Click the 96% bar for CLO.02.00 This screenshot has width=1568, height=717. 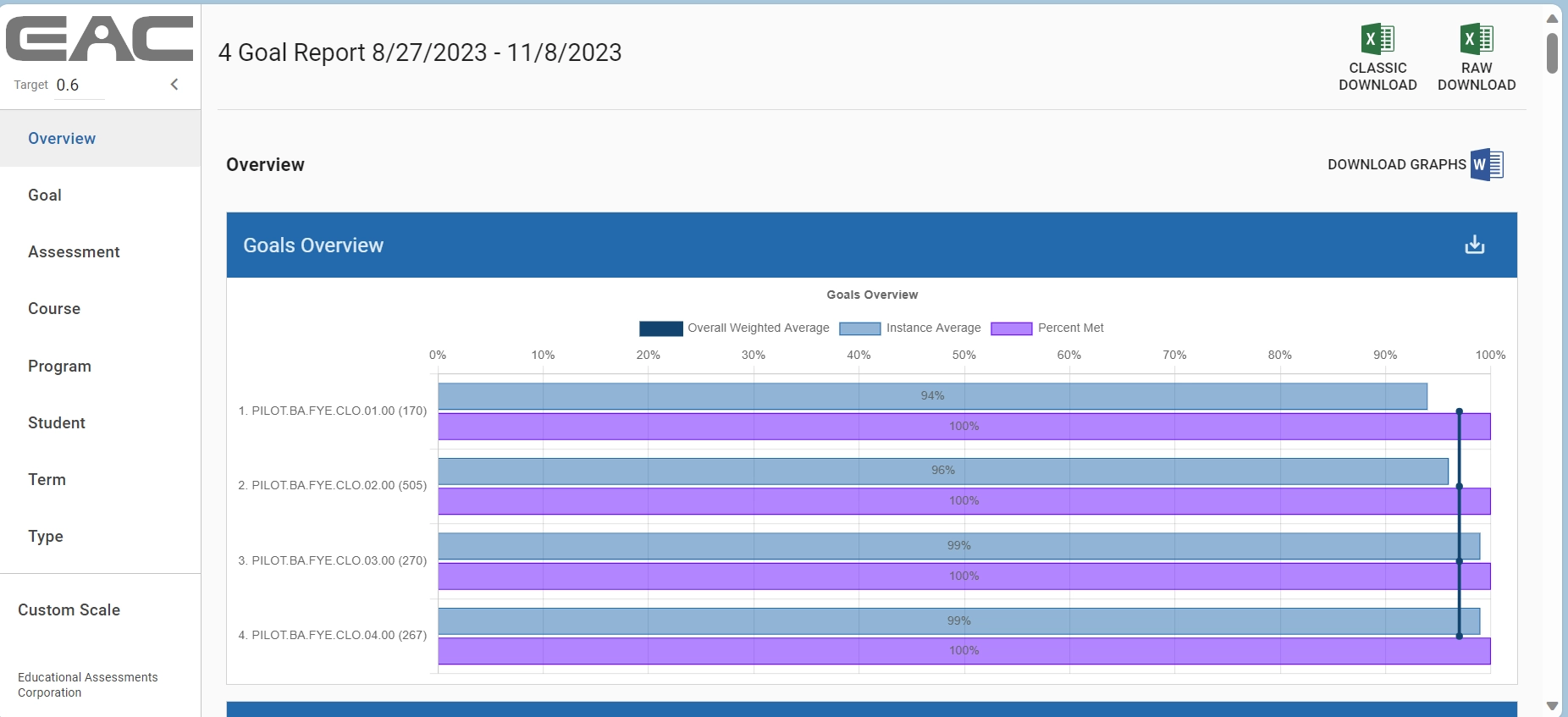[x=943, y=471]
